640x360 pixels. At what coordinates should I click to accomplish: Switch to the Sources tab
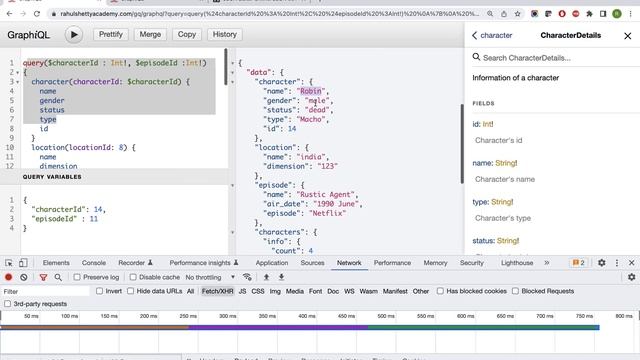pos(312,263)
